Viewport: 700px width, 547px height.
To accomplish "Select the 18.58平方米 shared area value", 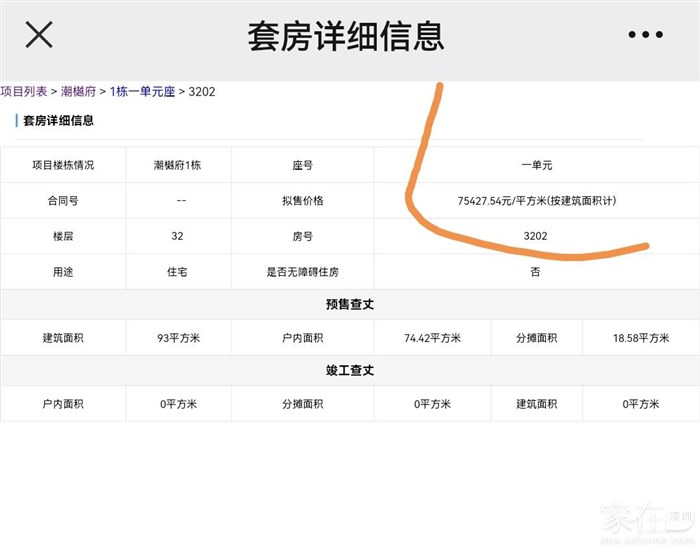I will [640, 338].
